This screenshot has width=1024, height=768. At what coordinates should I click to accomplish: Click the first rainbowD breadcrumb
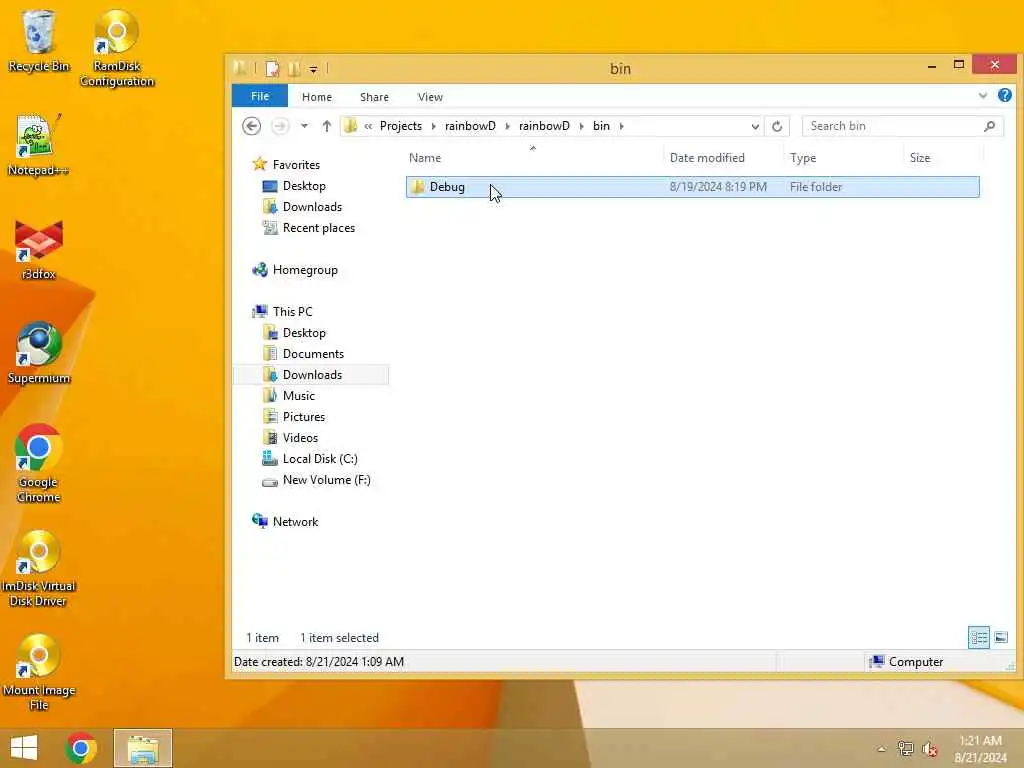coord(470,126)
